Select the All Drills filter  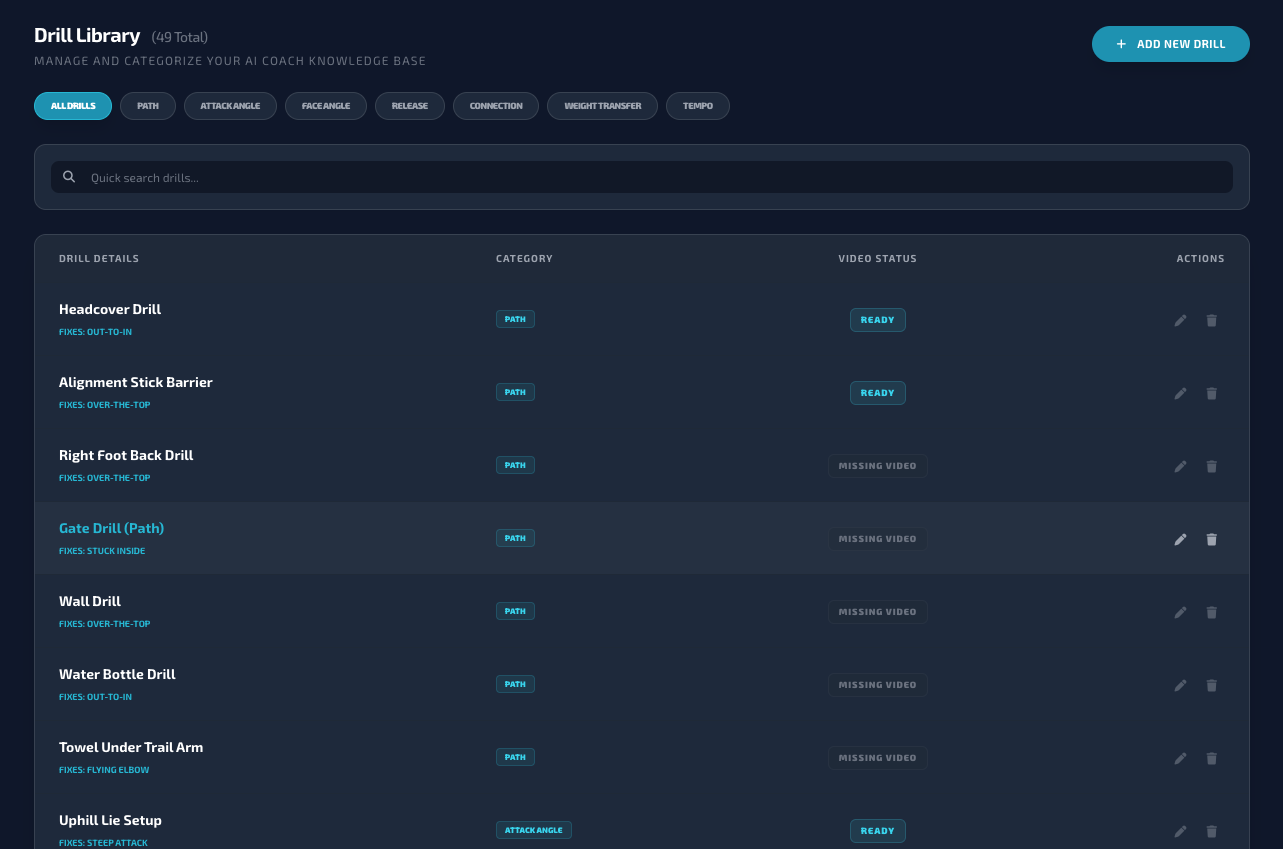click(73, 106)
